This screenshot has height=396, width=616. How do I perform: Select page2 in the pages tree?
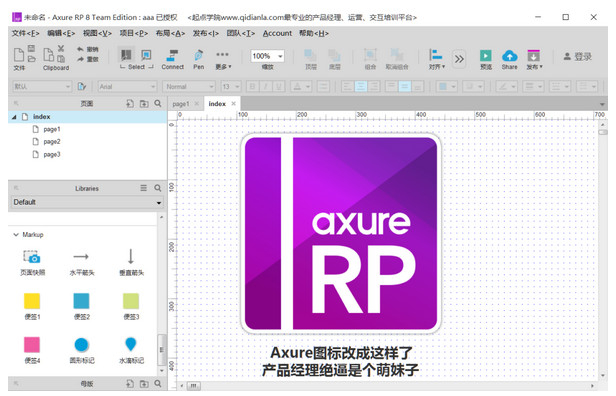pos(52,142)
